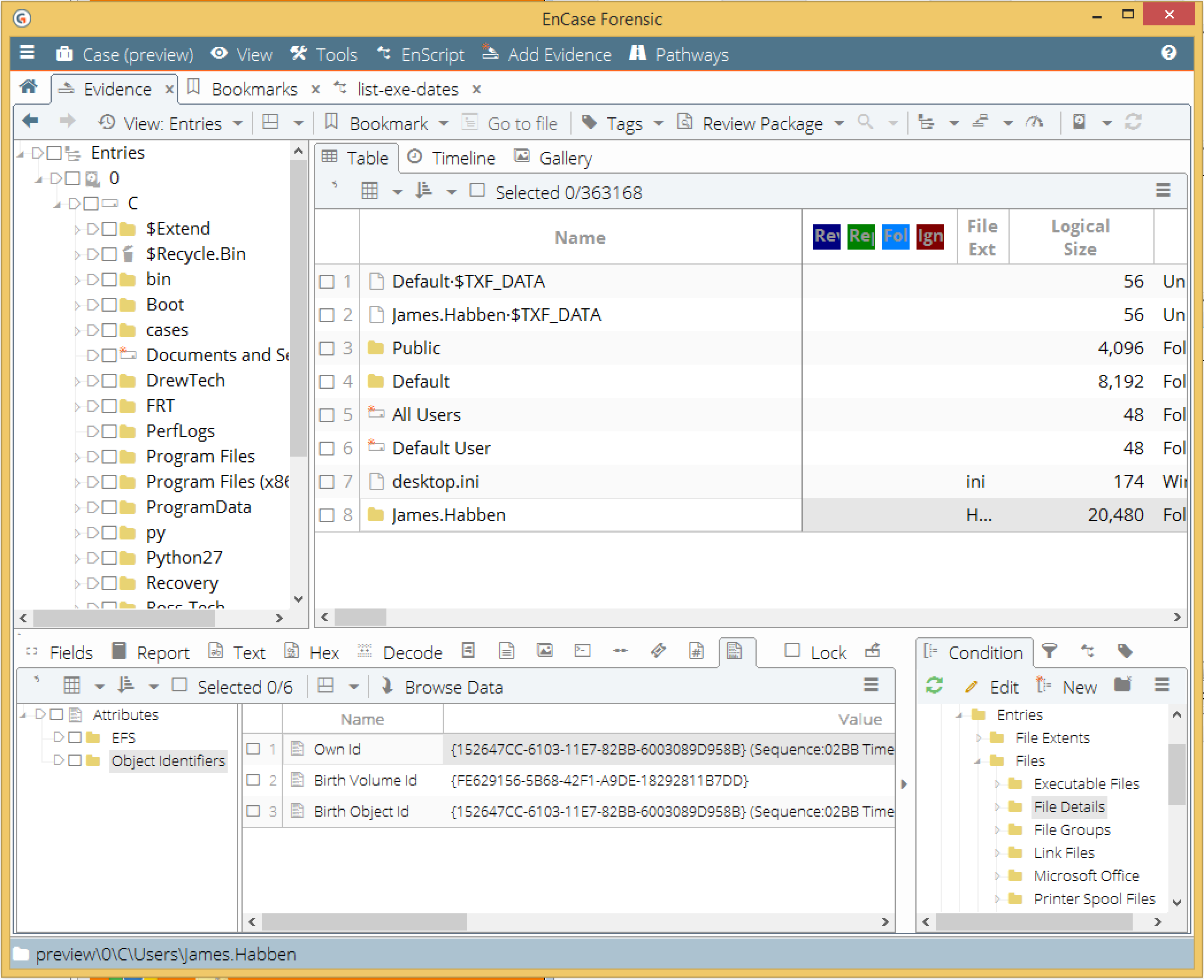
Task: Open the hamburger main menu
Action: 27,53
